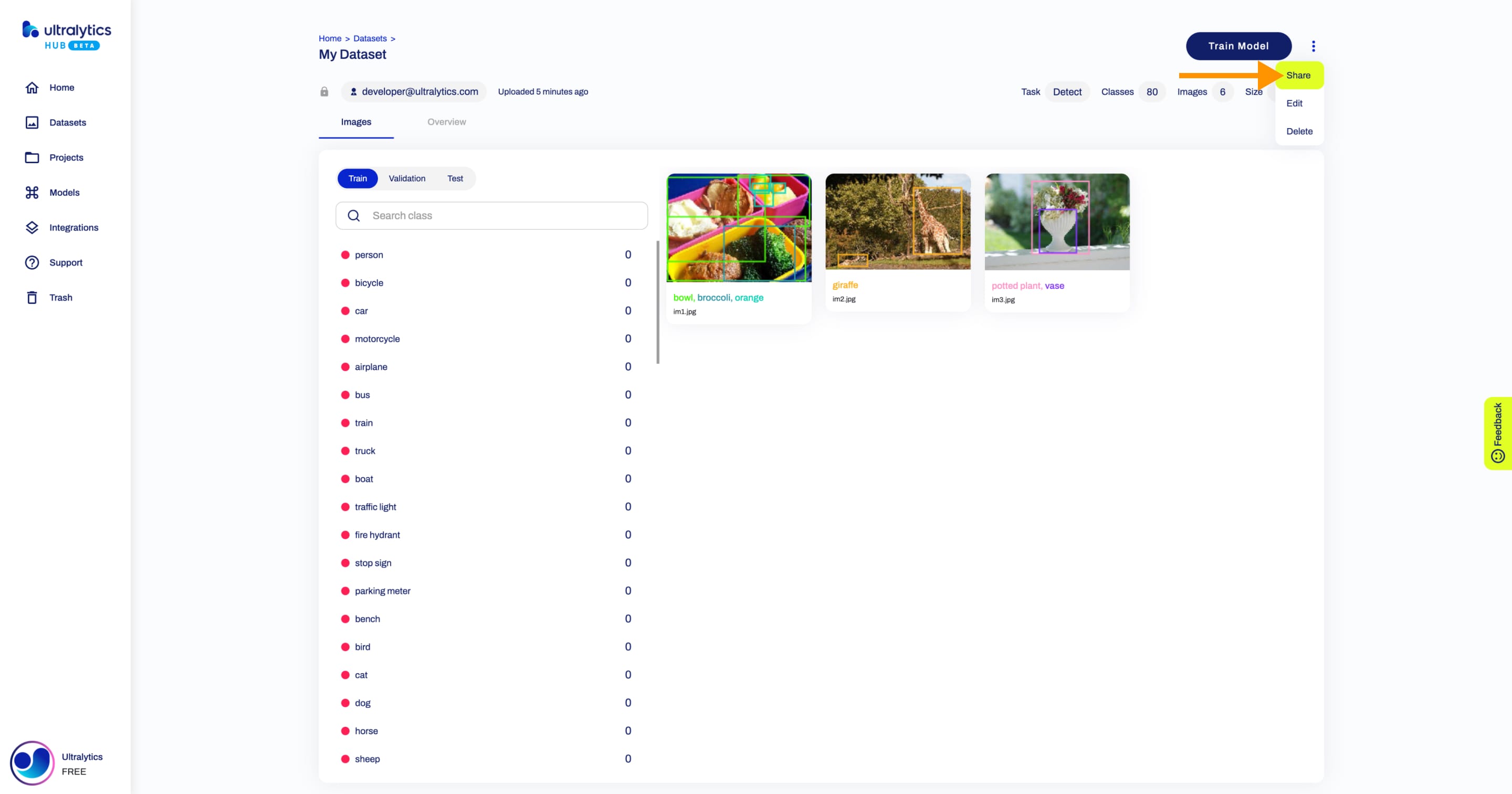Click the Home navigation link
The image size is (1512, 794).
[62, 87]
